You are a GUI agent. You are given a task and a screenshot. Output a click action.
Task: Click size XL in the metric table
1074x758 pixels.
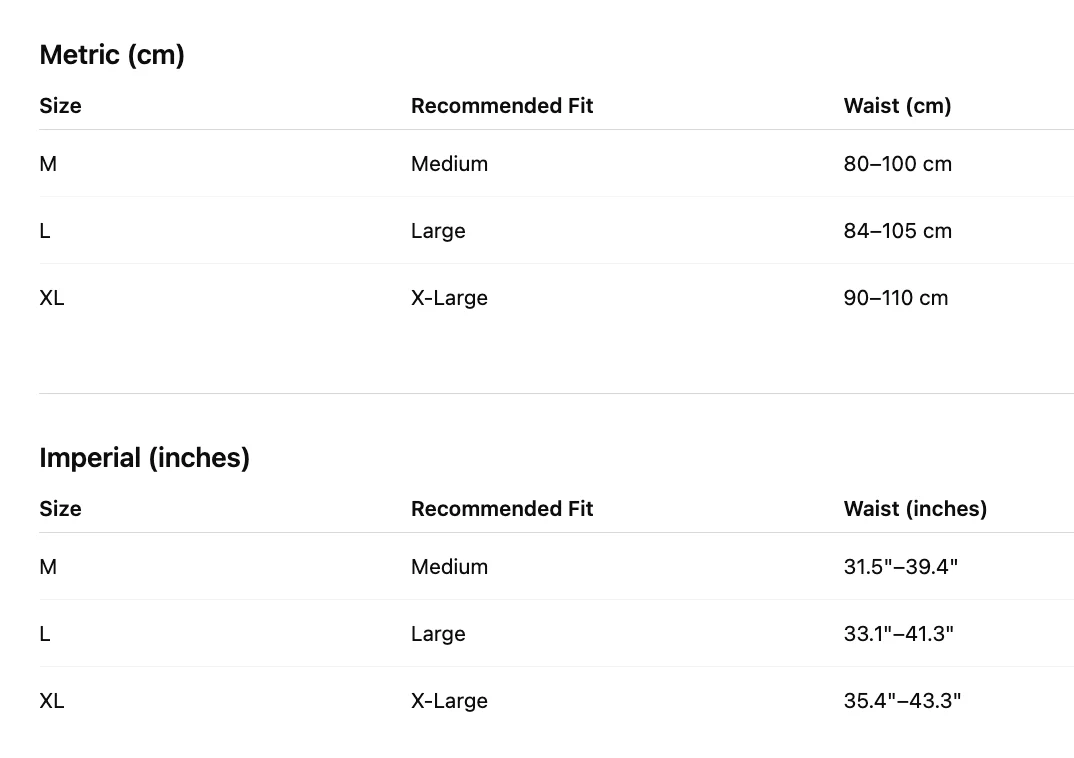[52, 298]
